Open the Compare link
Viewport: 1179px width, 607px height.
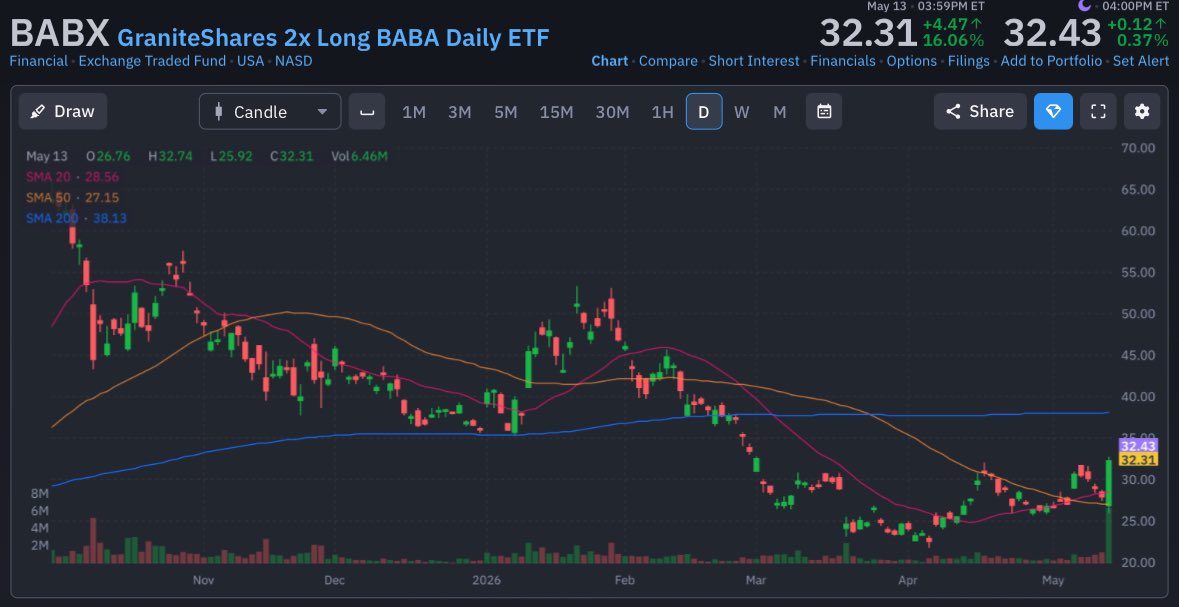point(668,61)
